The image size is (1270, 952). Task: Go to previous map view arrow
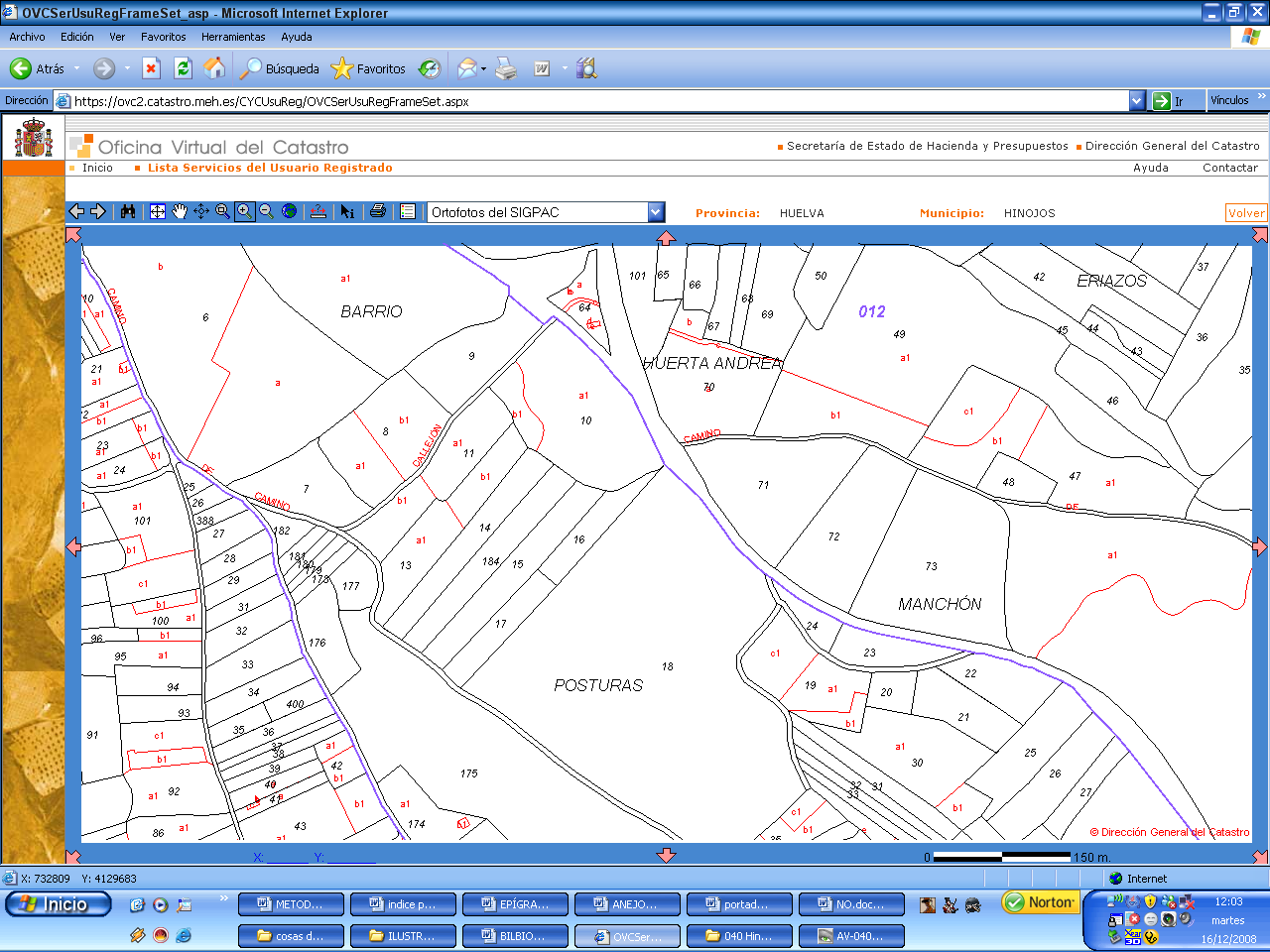[76, 211]
